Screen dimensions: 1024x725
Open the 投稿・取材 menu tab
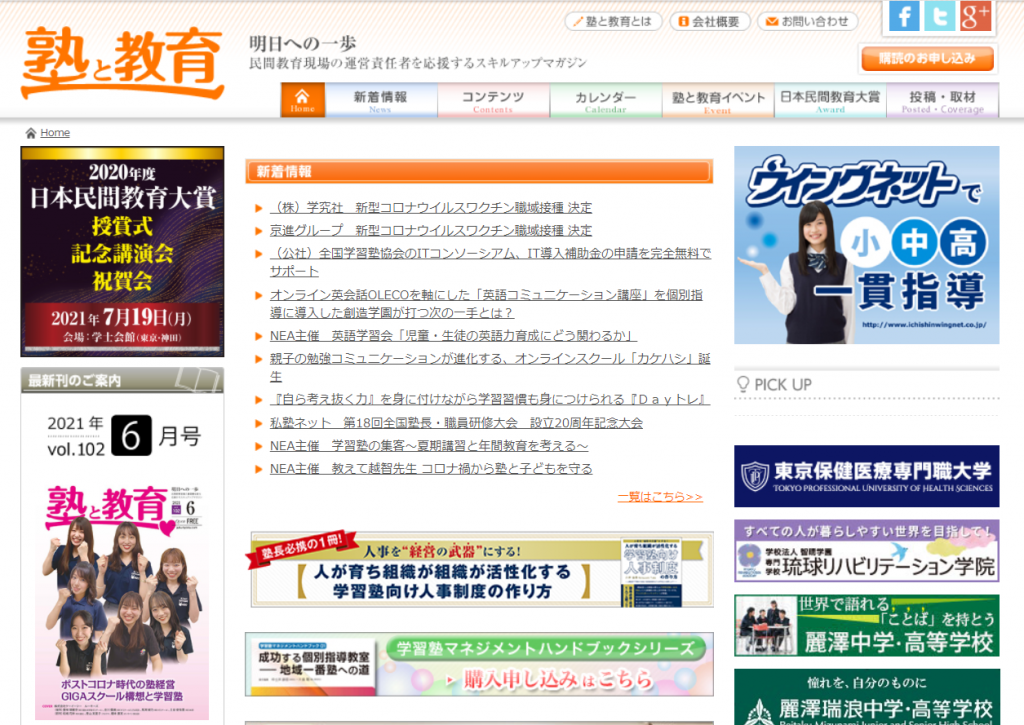point(942,100)
